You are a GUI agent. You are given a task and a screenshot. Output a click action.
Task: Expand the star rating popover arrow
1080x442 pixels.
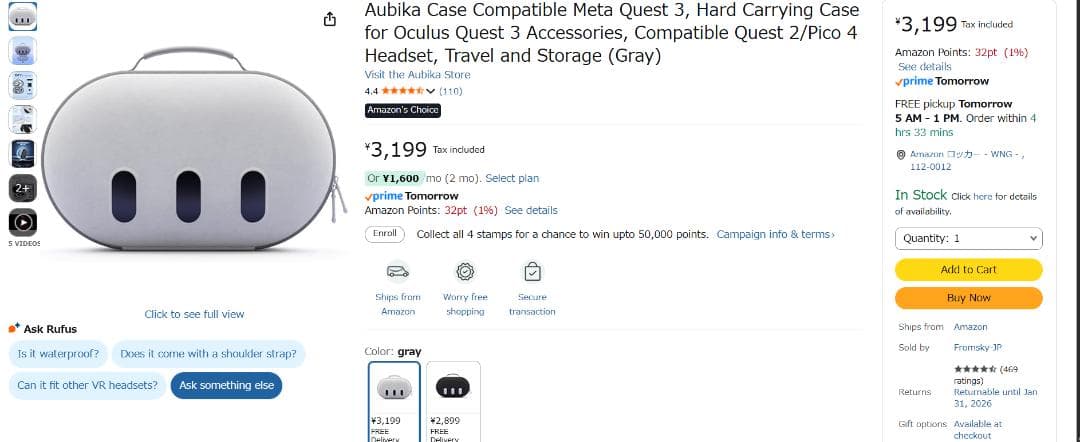click(431, 91)
